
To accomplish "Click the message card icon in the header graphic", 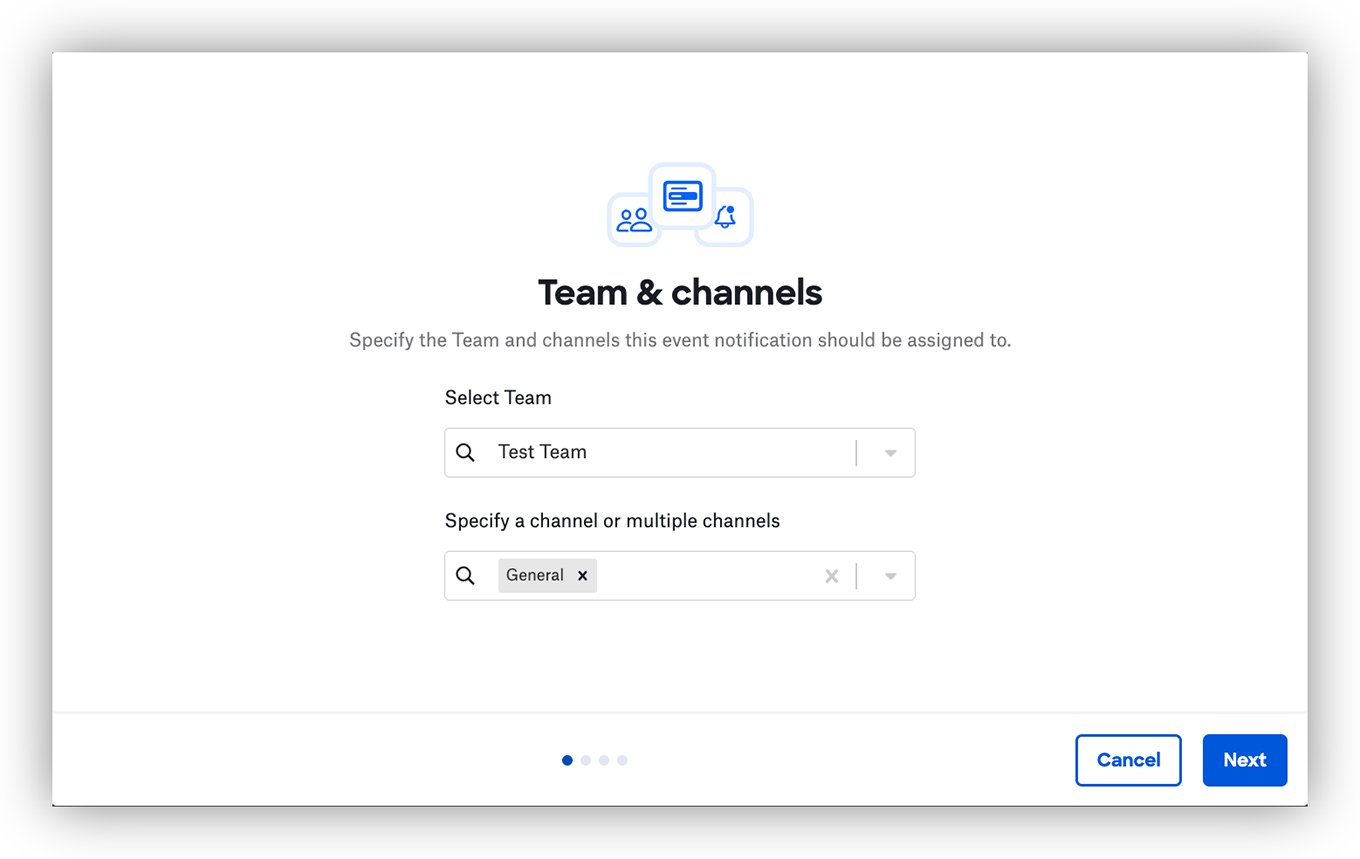I will (x=682, y=196).
